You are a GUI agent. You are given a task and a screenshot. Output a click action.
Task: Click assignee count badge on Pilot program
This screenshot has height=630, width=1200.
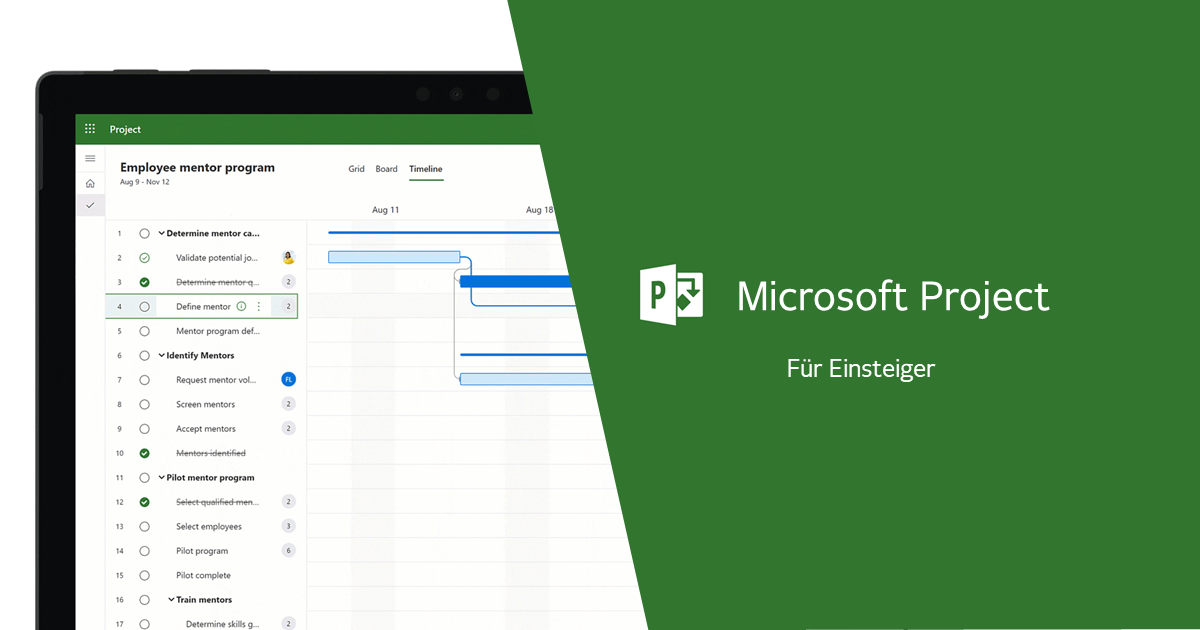pyautogui.click(x=289, y=551)
